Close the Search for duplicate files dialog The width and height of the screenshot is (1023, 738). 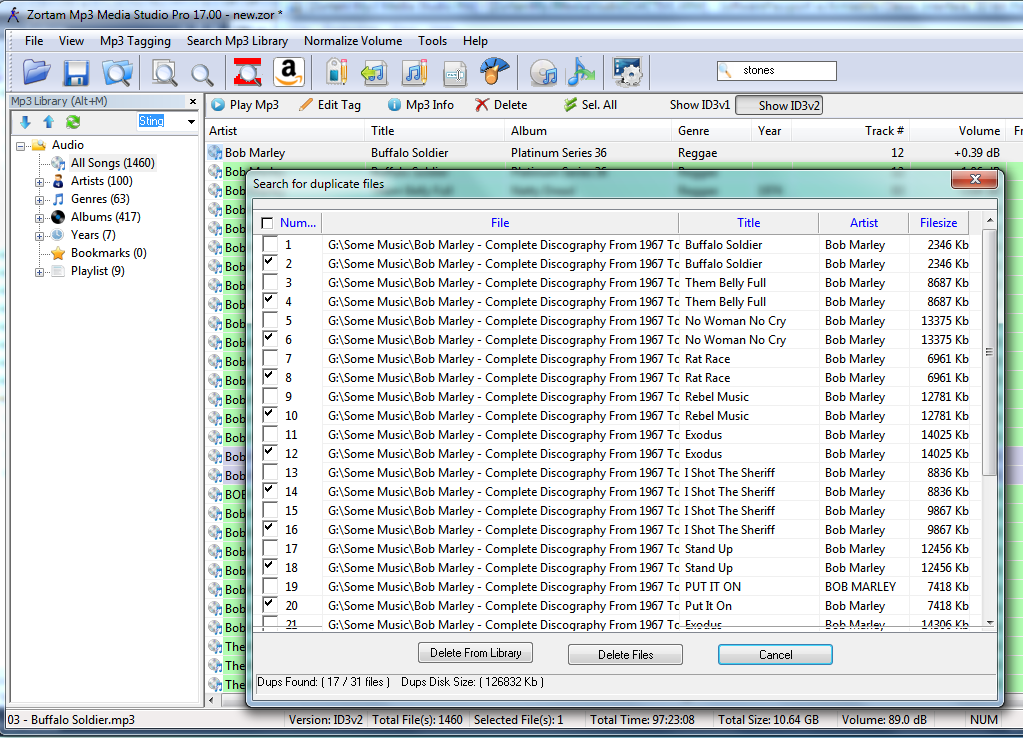[975, 178]
